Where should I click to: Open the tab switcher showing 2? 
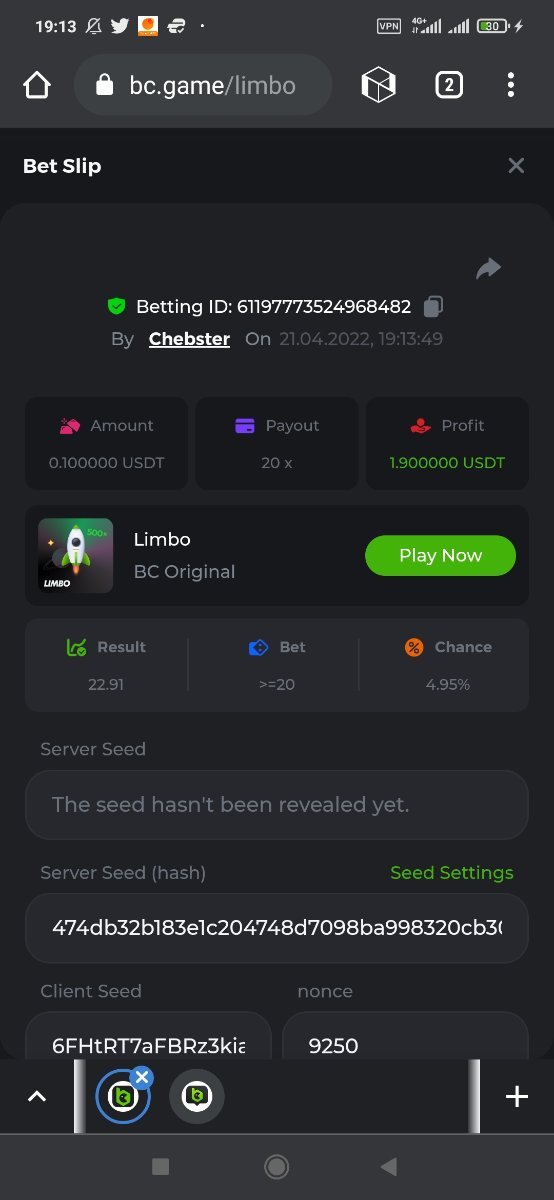449,86
